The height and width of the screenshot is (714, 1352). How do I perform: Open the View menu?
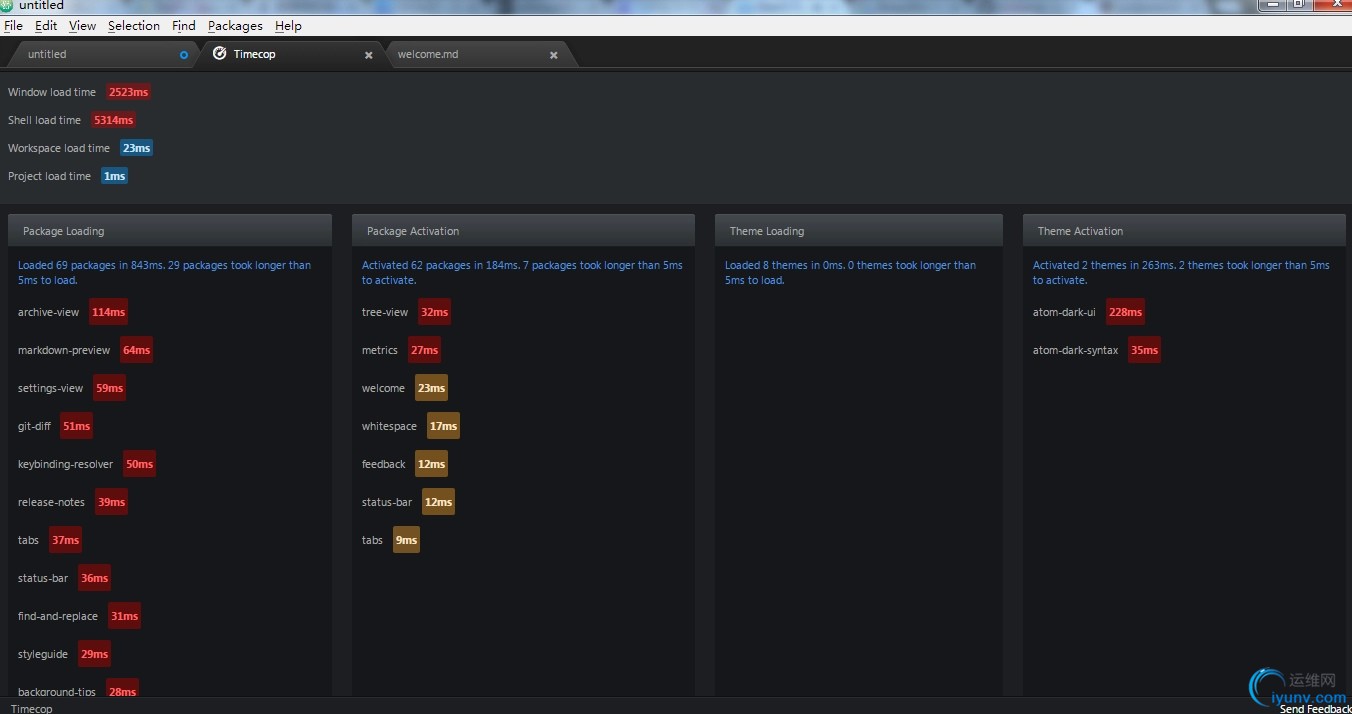coord(83,26)
